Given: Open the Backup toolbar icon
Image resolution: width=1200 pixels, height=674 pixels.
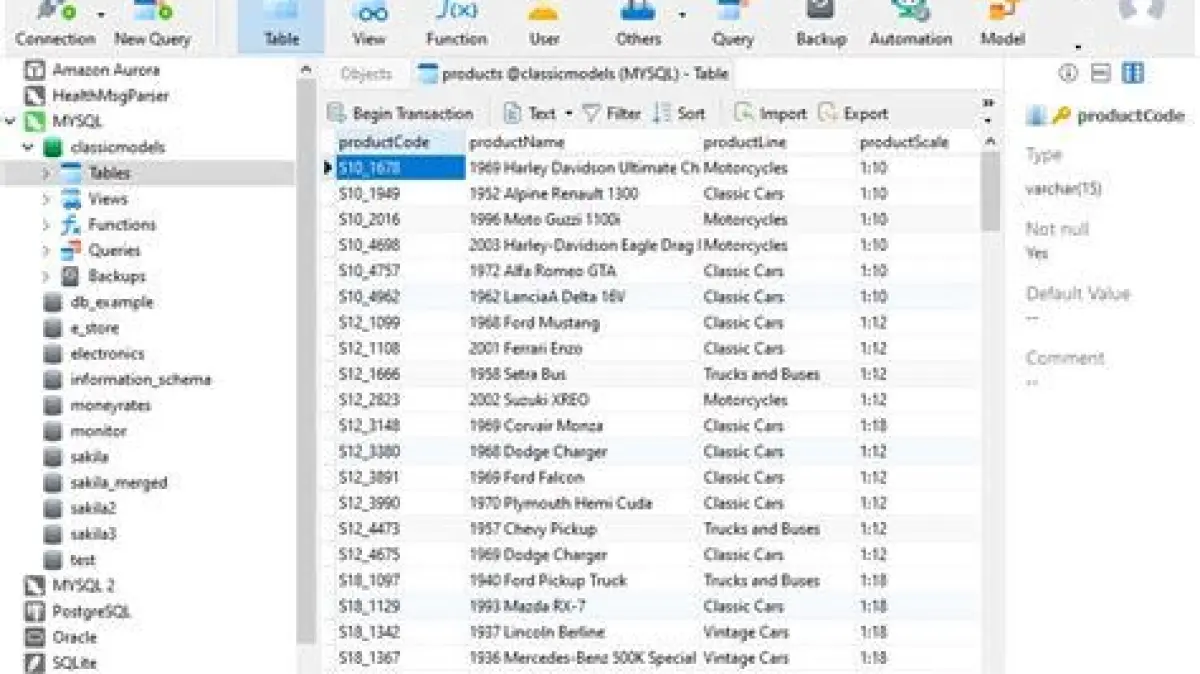Looking at the screenshot, I should [821, 22].
